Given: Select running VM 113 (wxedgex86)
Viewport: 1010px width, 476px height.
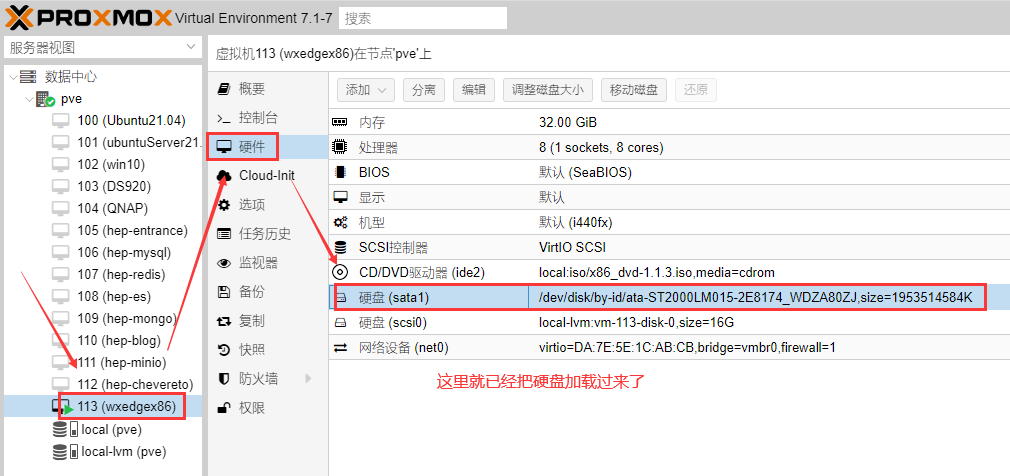Looking at the screenshot, I should (126, 406).
